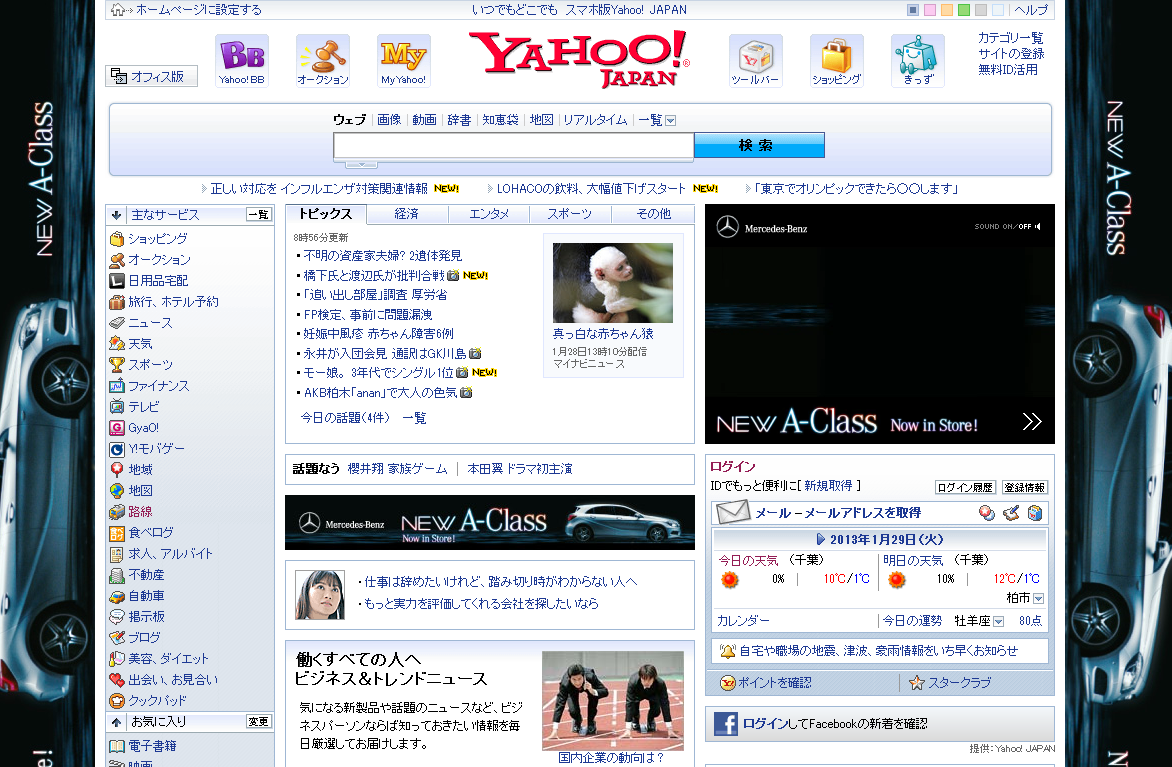This screenshot has width=1172, height=767.
Task: Open the カテゴリ一覧 link
Action: click(1011, 37)
